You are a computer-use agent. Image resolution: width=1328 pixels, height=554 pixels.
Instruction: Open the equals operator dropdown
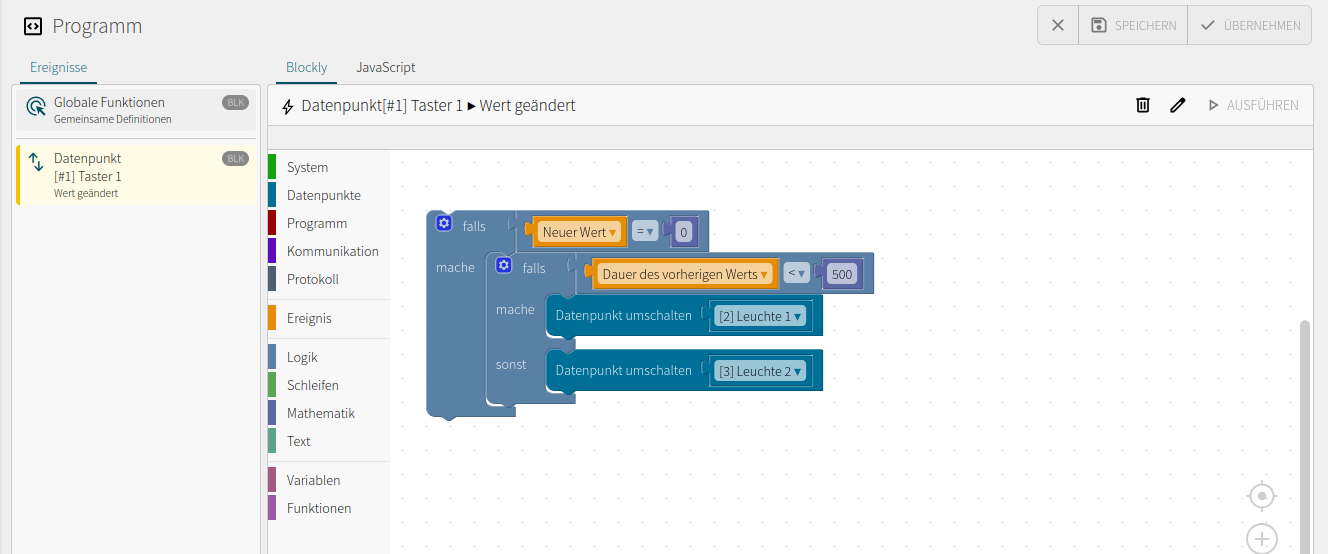645,232
